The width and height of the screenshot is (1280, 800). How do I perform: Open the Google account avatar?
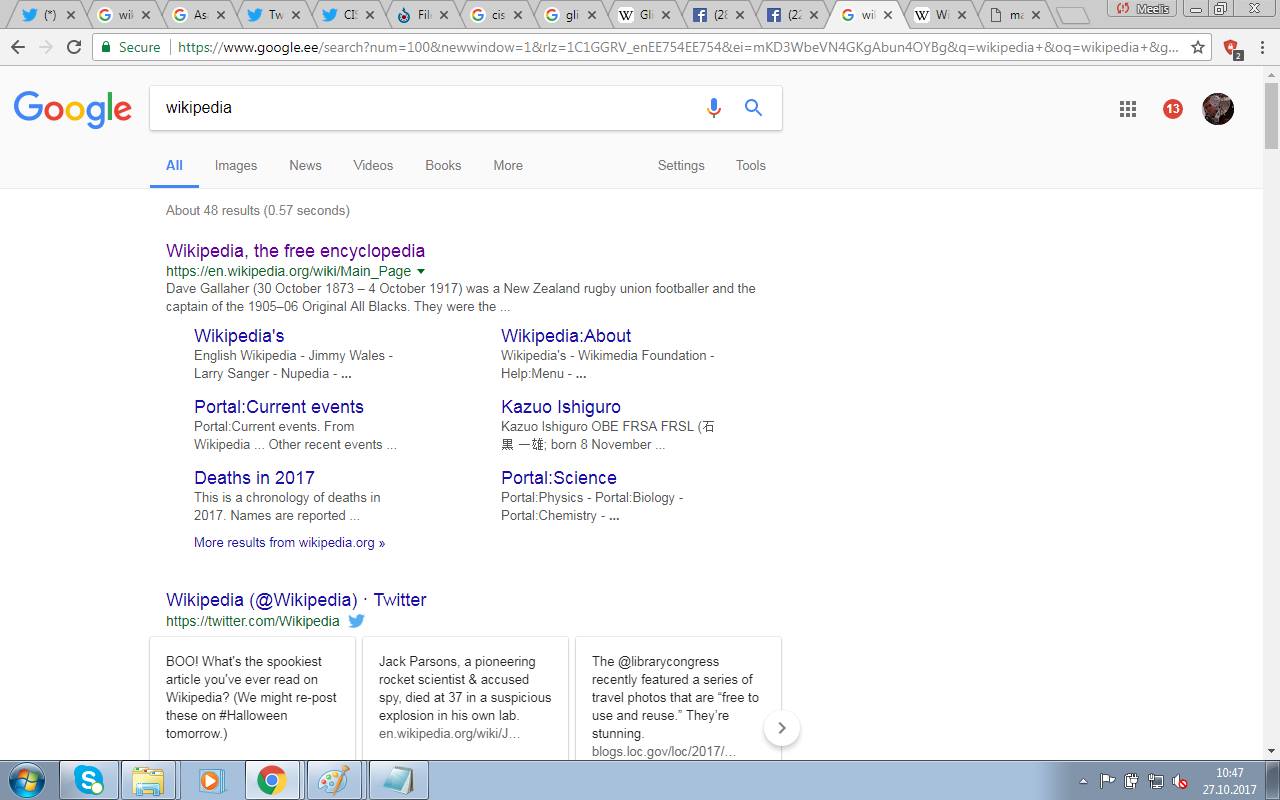point(1218,109)
